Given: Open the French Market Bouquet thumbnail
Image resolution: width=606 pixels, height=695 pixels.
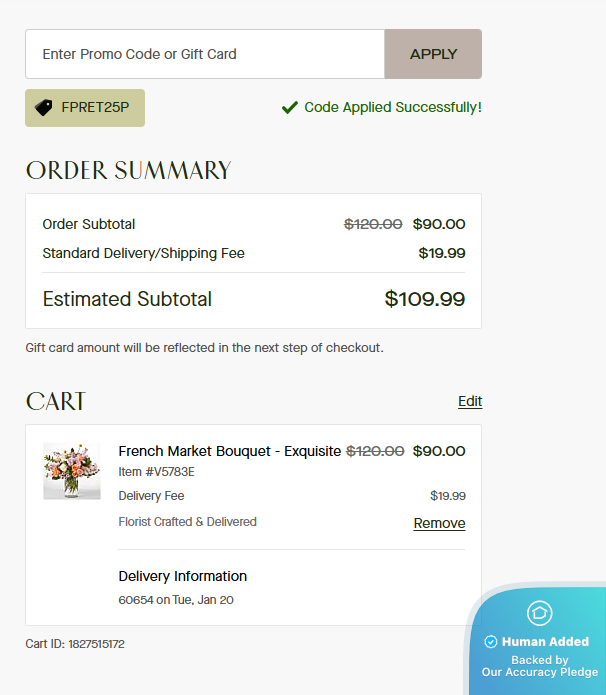Looking at the screenshot, I should 72,471.
